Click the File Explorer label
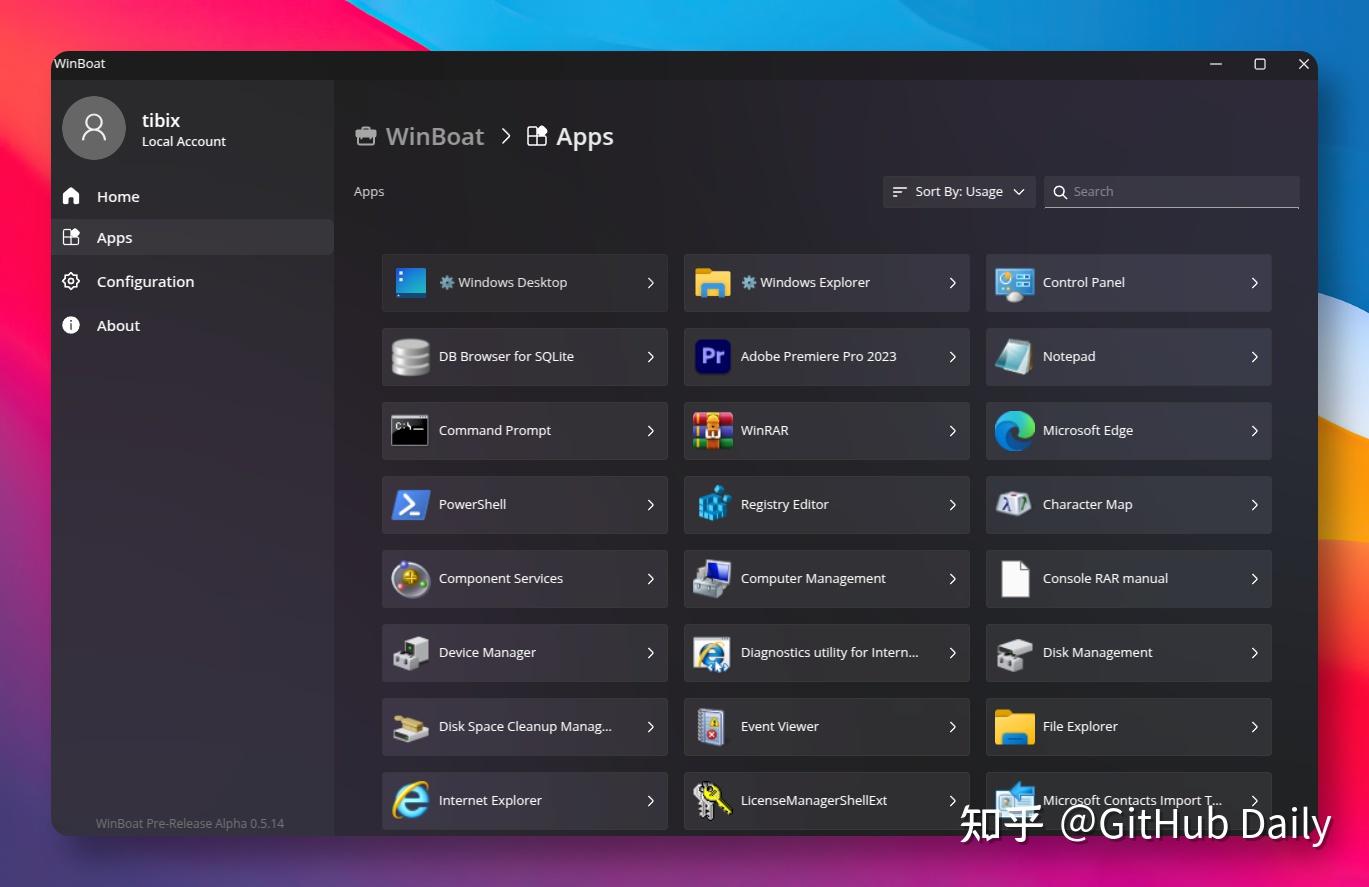 [1080, 727]
